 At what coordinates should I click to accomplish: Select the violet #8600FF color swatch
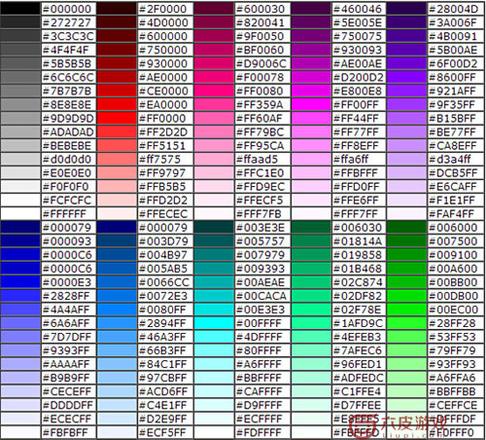407,77
